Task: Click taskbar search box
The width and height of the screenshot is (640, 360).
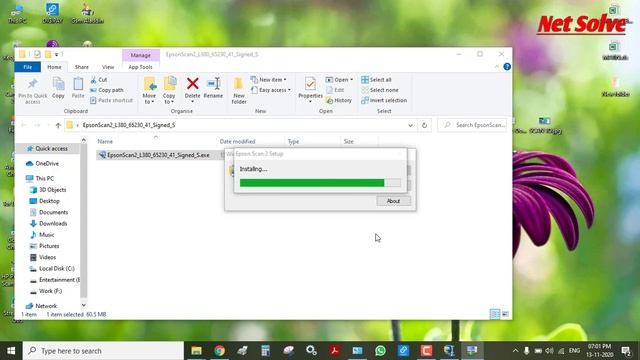Action: (x=103, y=351)
